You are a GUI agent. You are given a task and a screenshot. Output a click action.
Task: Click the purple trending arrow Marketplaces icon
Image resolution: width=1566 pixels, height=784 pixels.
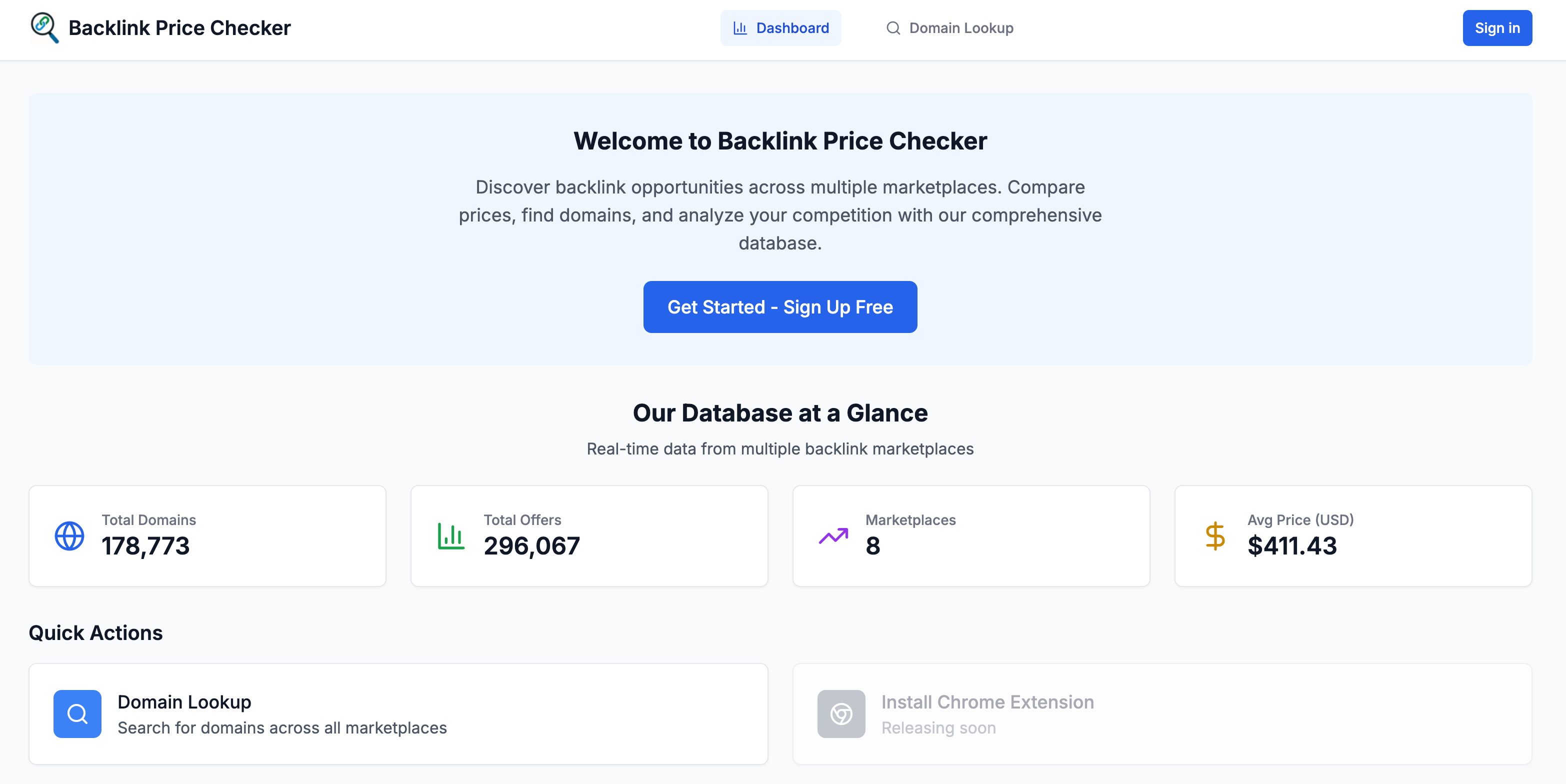(x=833, y=536)
